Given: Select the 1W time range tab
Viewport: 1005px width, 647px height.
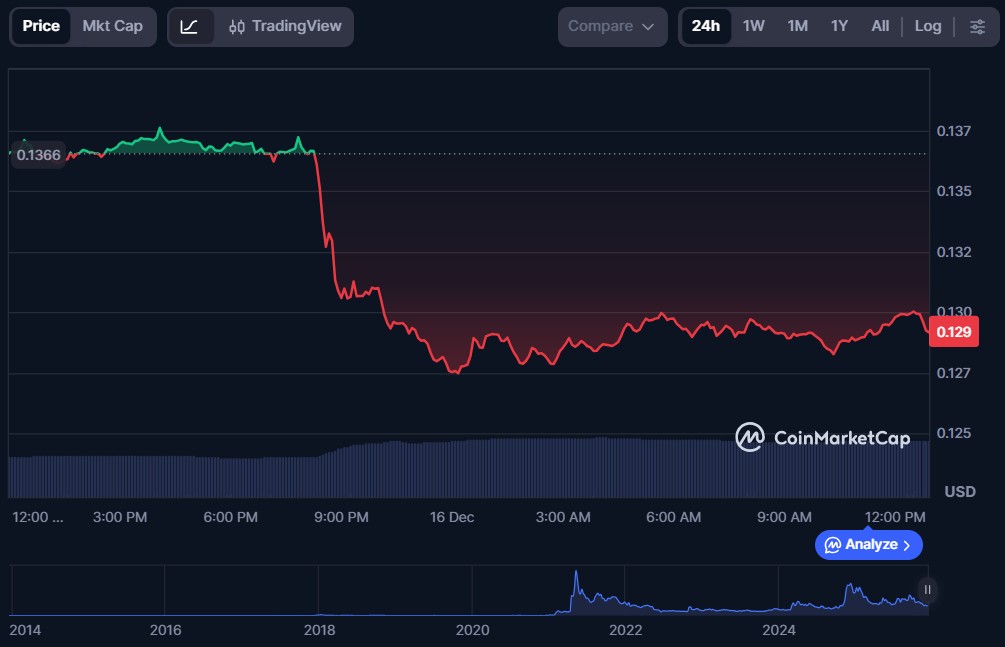Looking at the screenshot, I should pos(753,26).
